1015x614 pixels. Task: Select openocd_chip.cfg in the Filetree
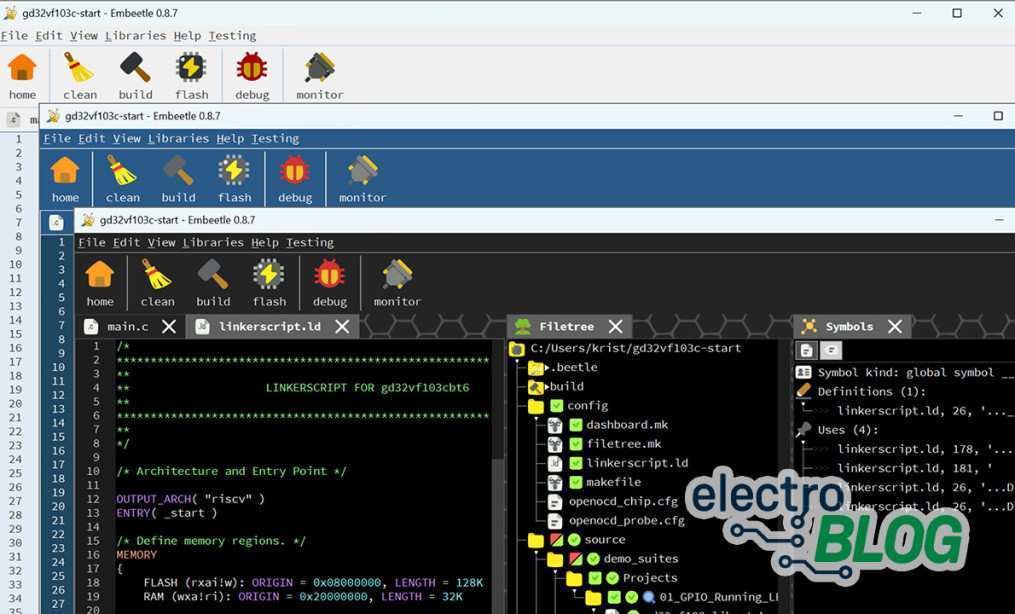pos(624,501)
